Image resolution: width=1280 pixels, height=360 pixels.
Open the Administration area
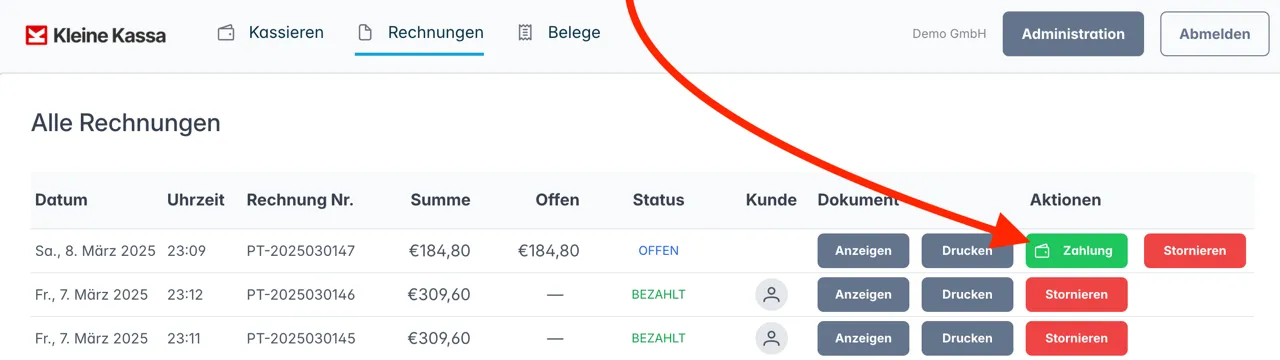click(x=1073, y=34)
